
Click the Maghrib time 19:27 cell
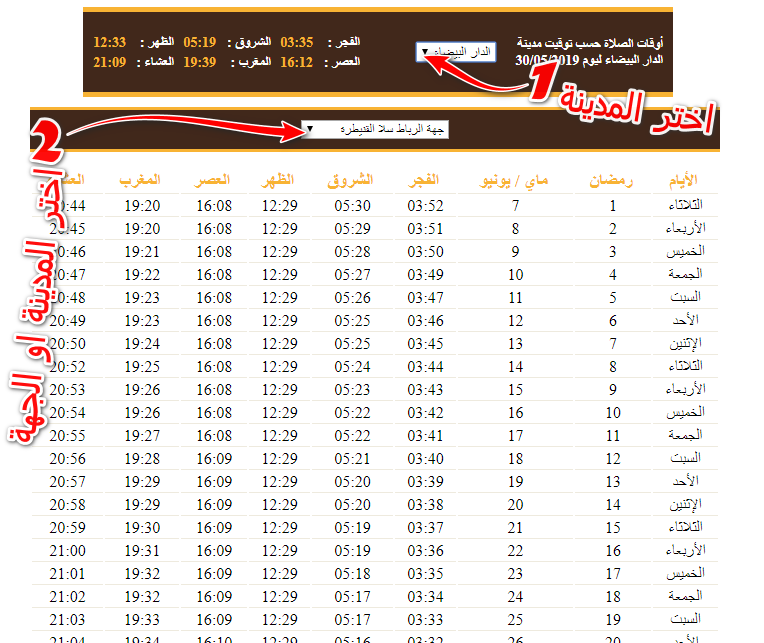coord(142,435)
